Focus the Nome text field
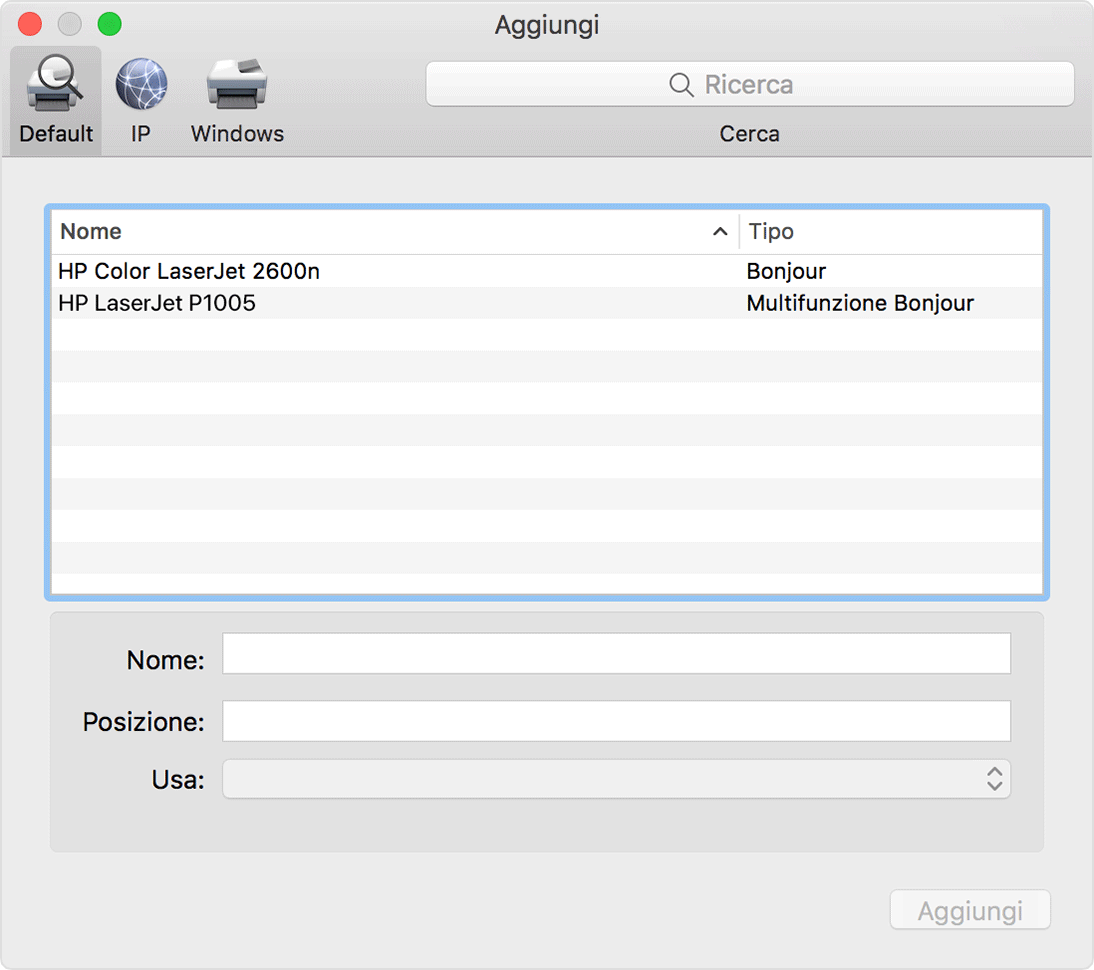1094x970 pixels. tap(616, 653)
